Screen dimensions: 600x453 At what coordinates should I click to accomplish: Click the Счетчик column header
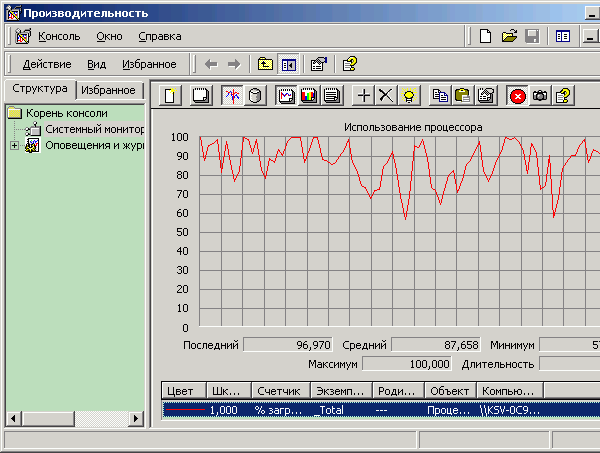pyautogui.click(x=277, y=391)
